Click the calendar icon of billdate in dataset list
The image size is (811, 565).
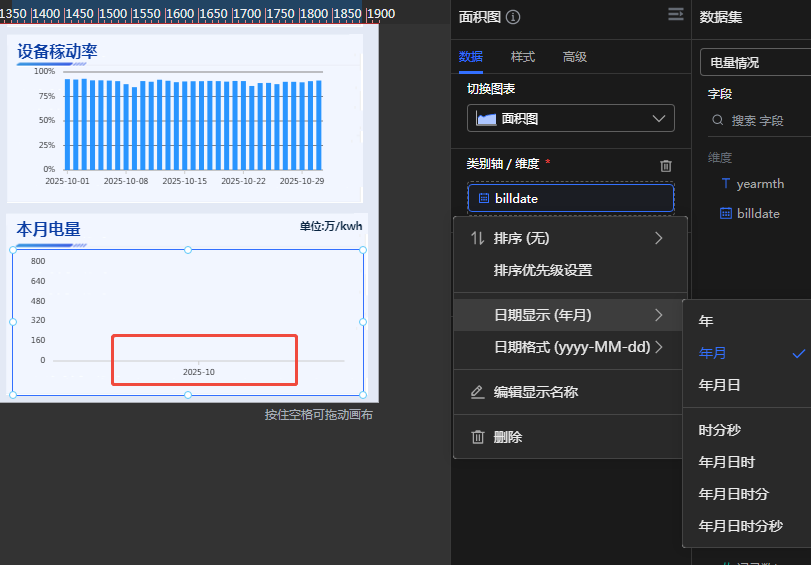coord(726,213)
